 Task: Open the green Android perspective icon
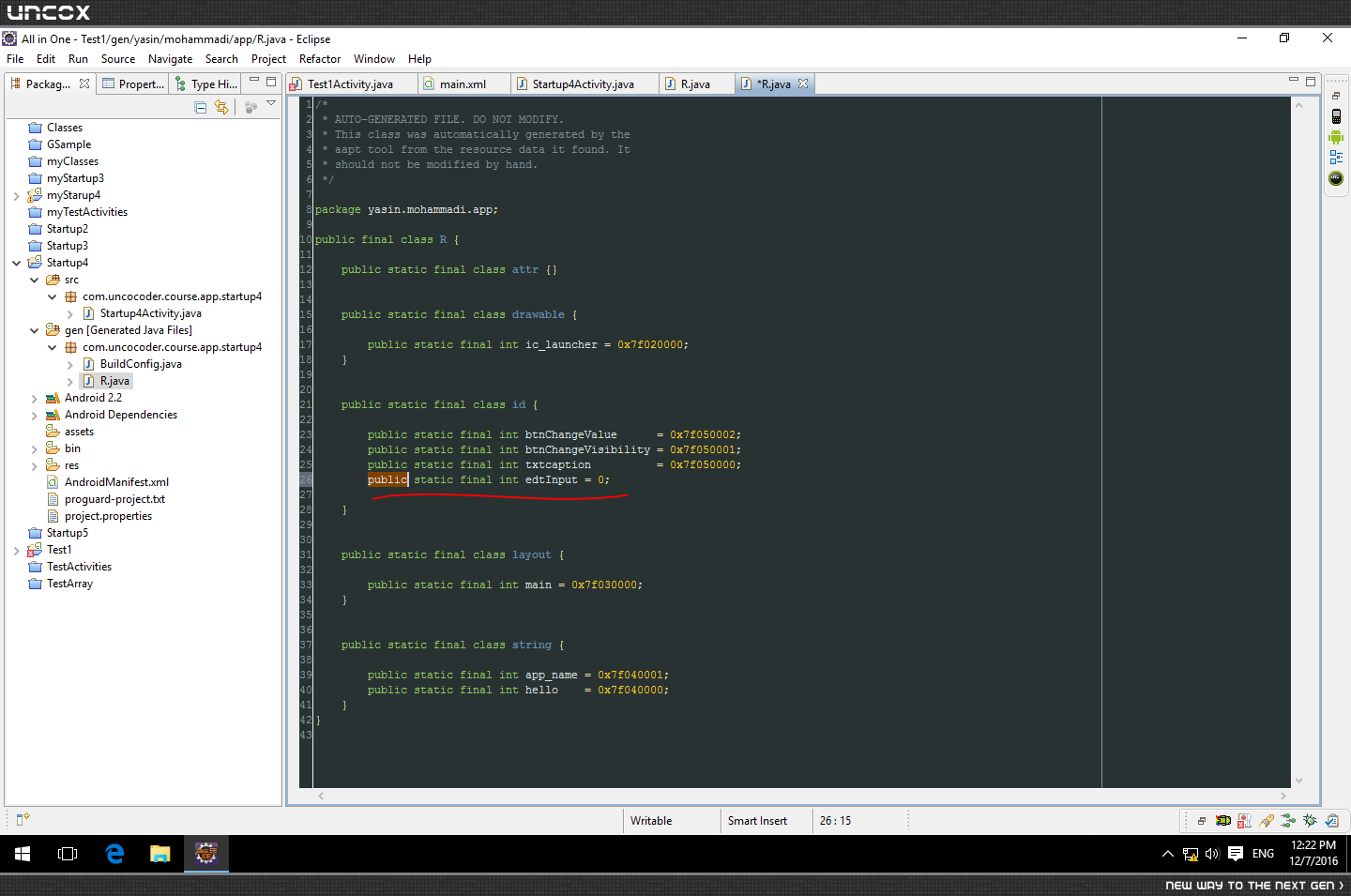pos(1336,137)
